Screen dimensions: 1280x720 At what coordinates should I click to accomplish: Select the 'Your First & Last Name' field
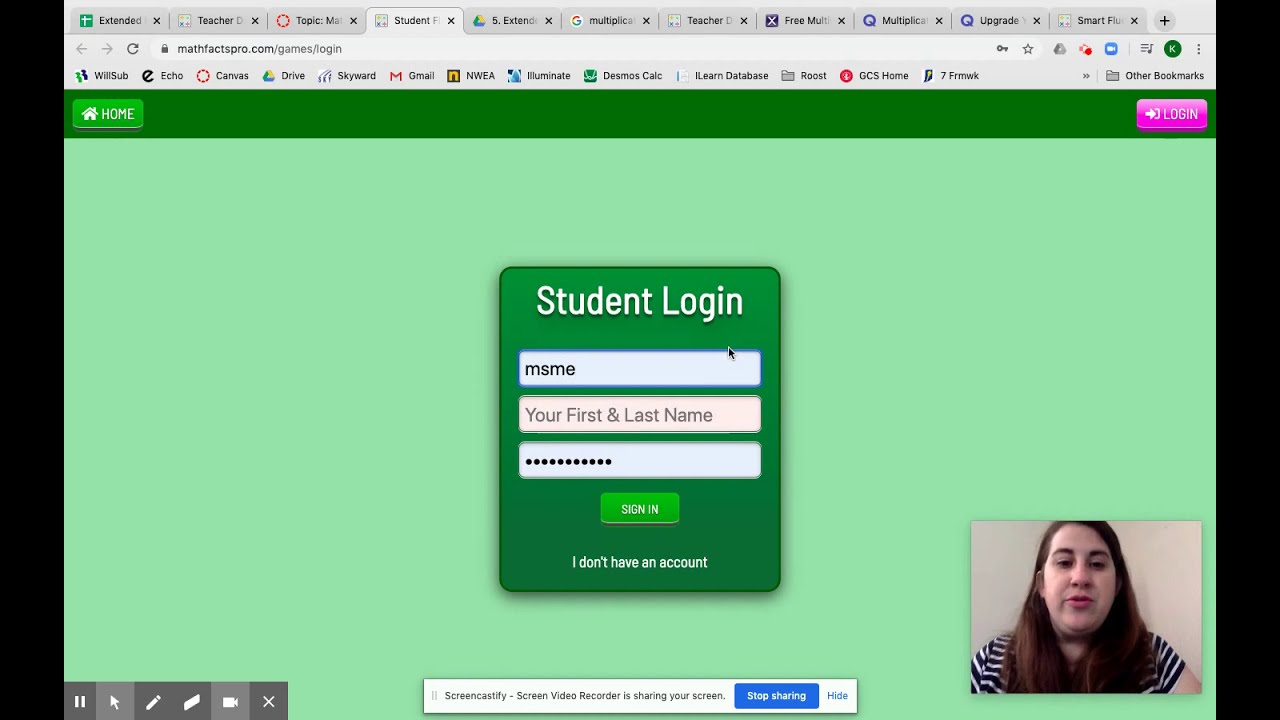coord(640,415)
